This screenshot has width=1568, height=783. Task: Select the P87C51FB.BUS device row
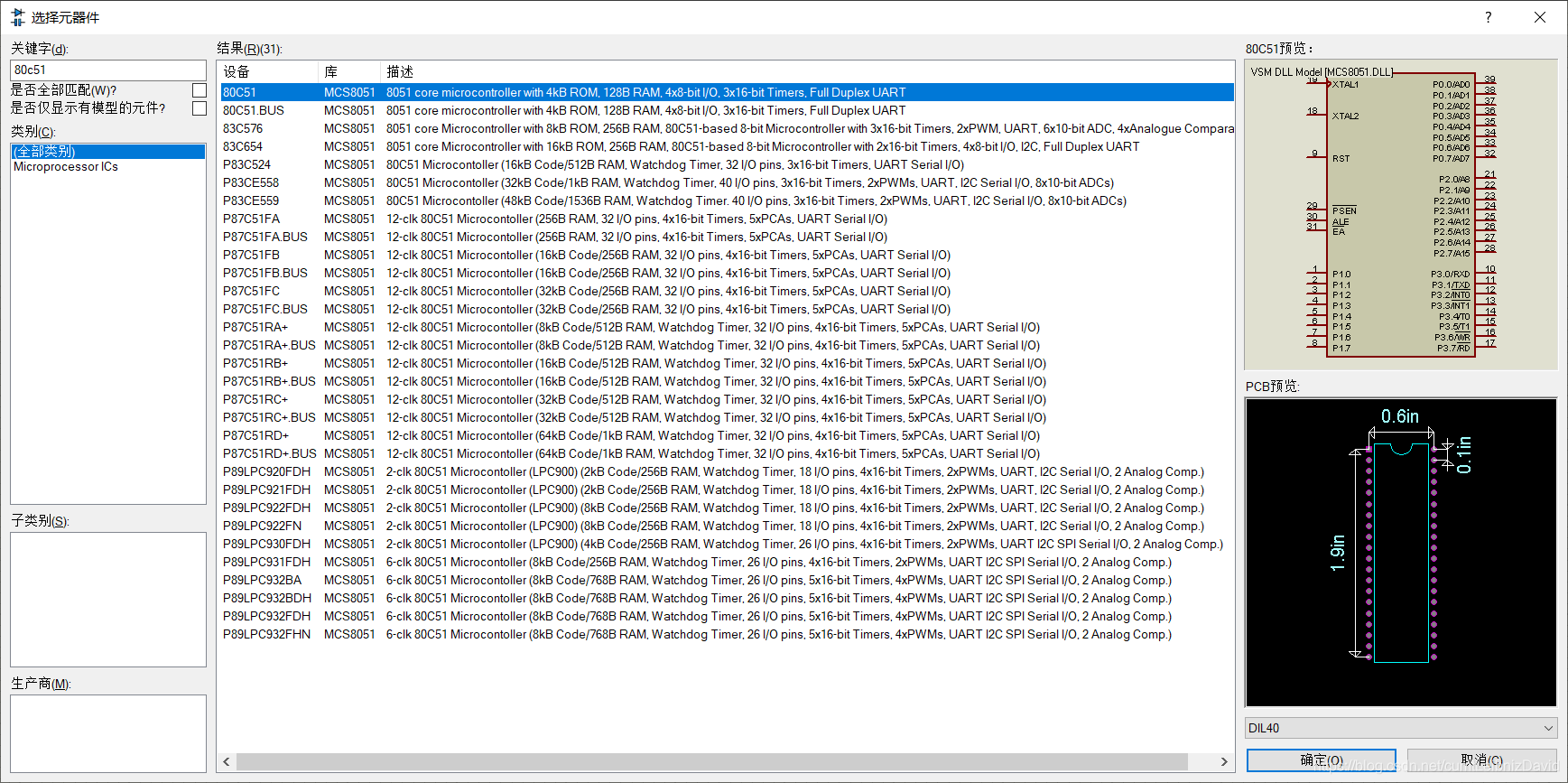point(727,273)
